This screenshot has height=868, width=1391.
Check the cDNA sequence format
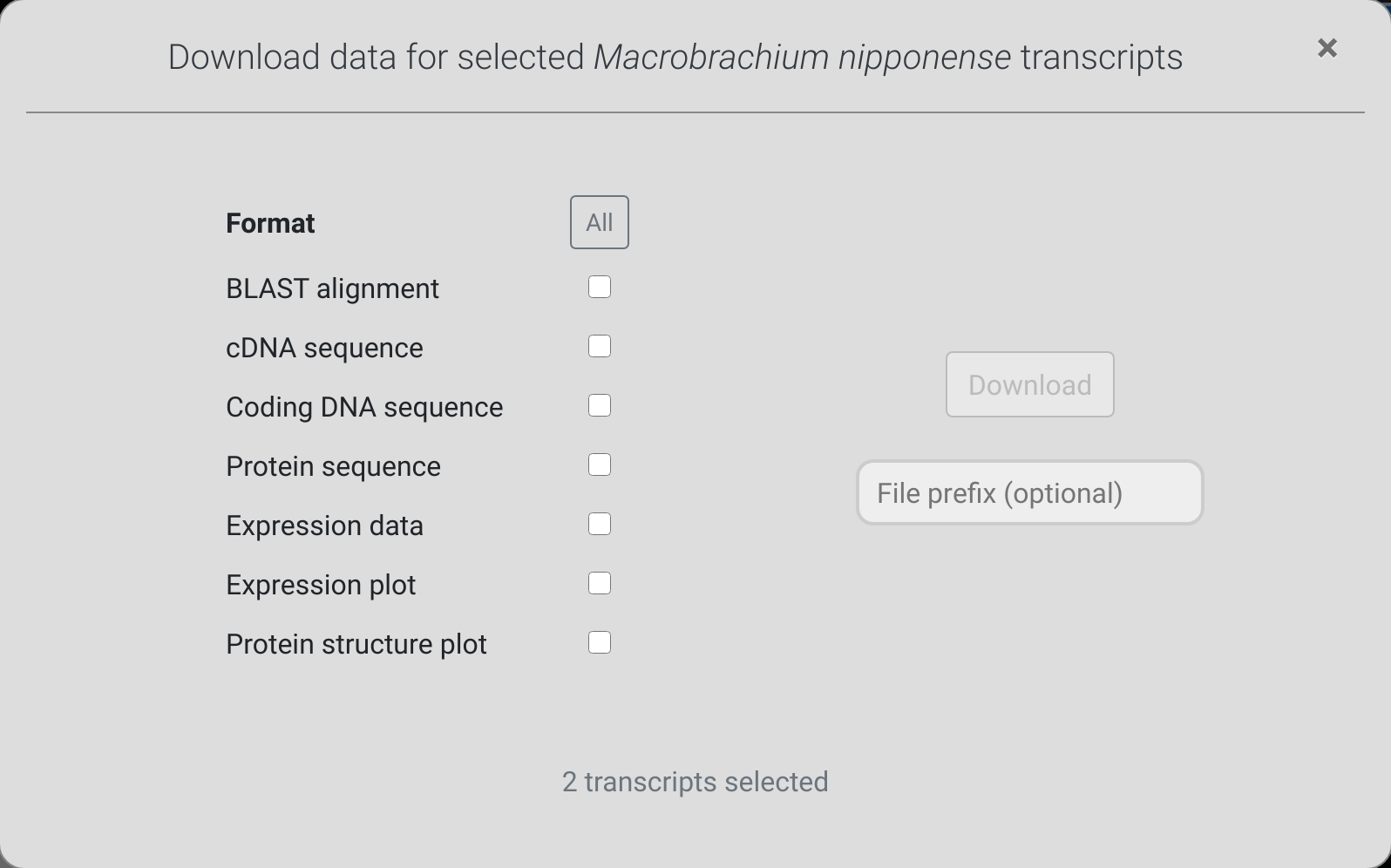599,346
